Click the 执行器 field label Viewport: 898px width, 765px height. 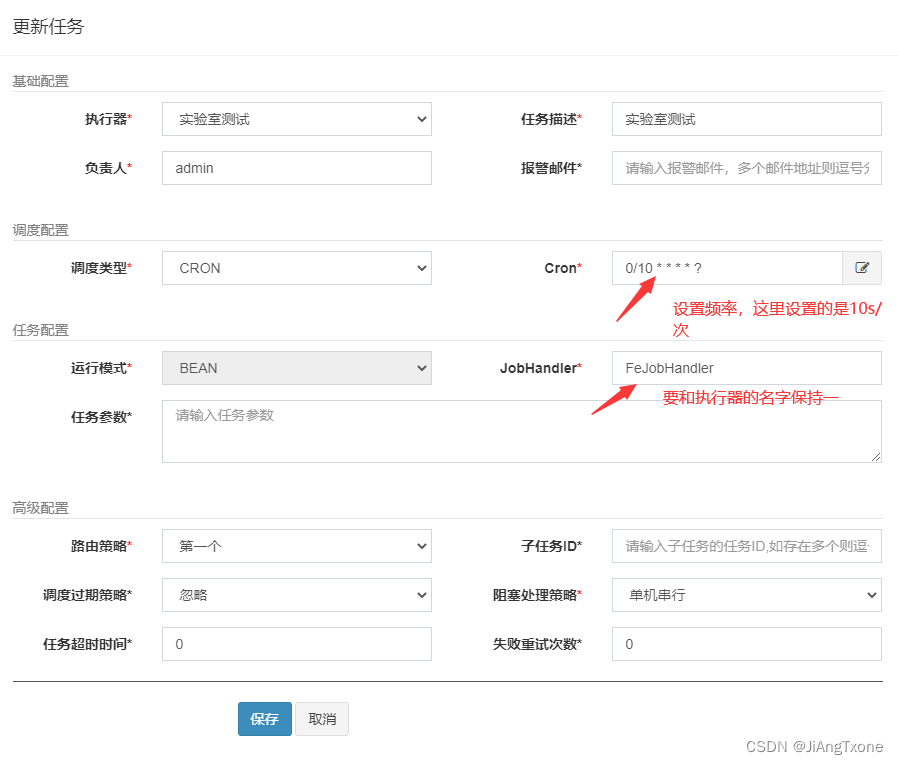click(108, 119)
